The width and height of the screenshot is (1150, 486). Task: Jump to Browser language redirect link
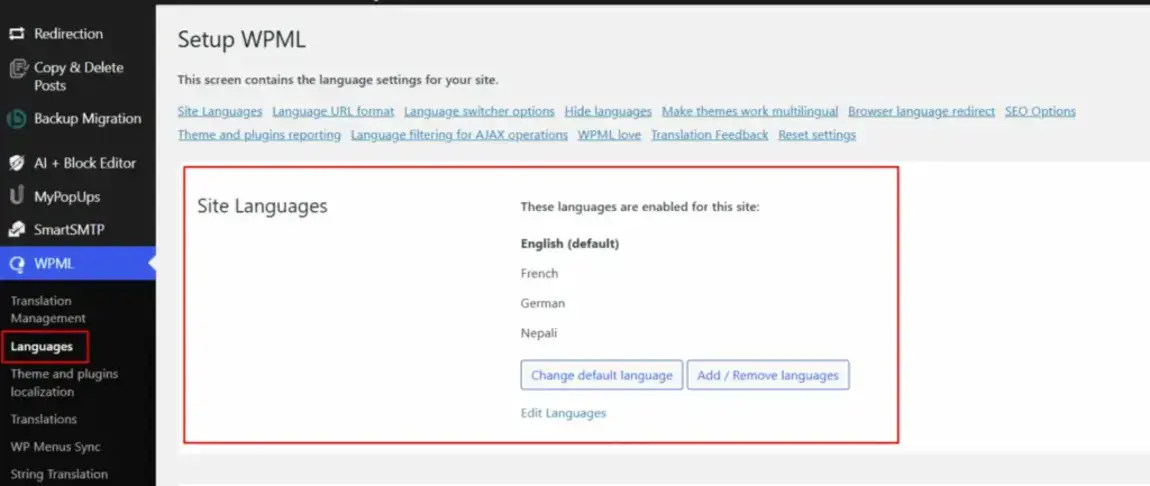pyautogui.click(x=921, y=111)
